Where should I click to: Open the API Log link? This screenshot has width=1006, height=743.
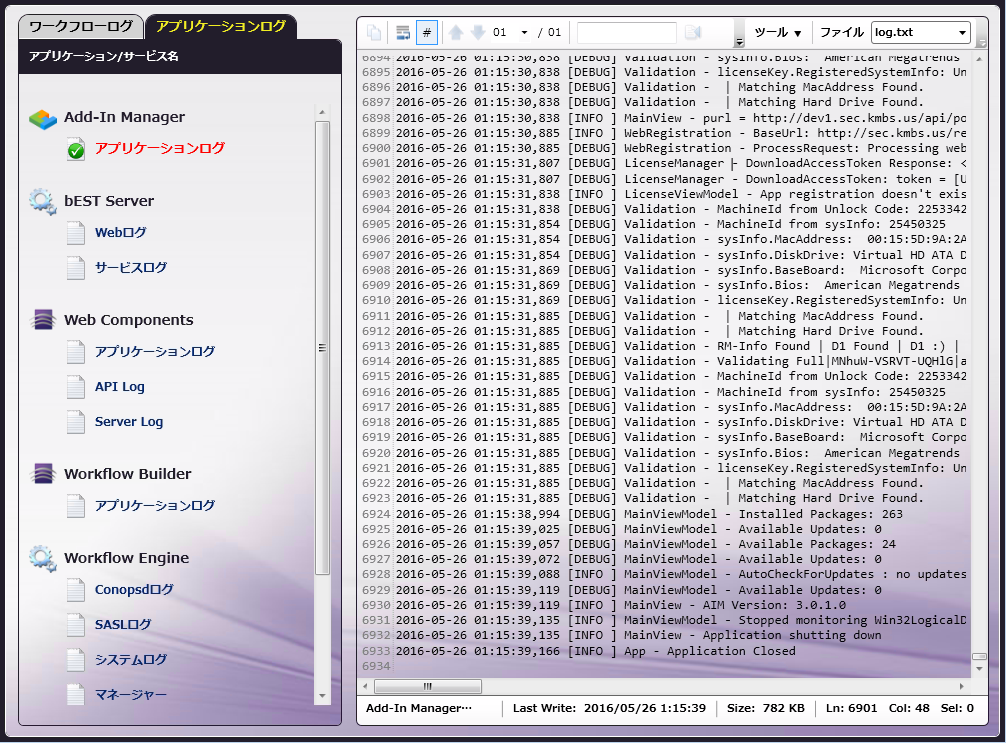coord(120,387)
